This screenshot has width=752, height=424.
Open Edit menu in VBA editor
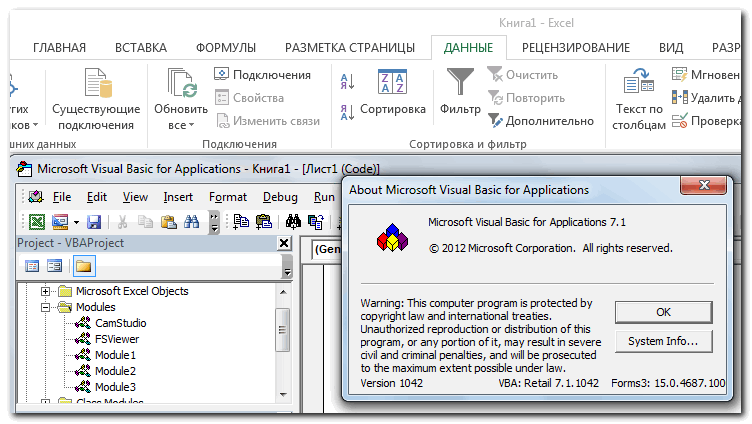pyautogui.click(x=96, y=197)
